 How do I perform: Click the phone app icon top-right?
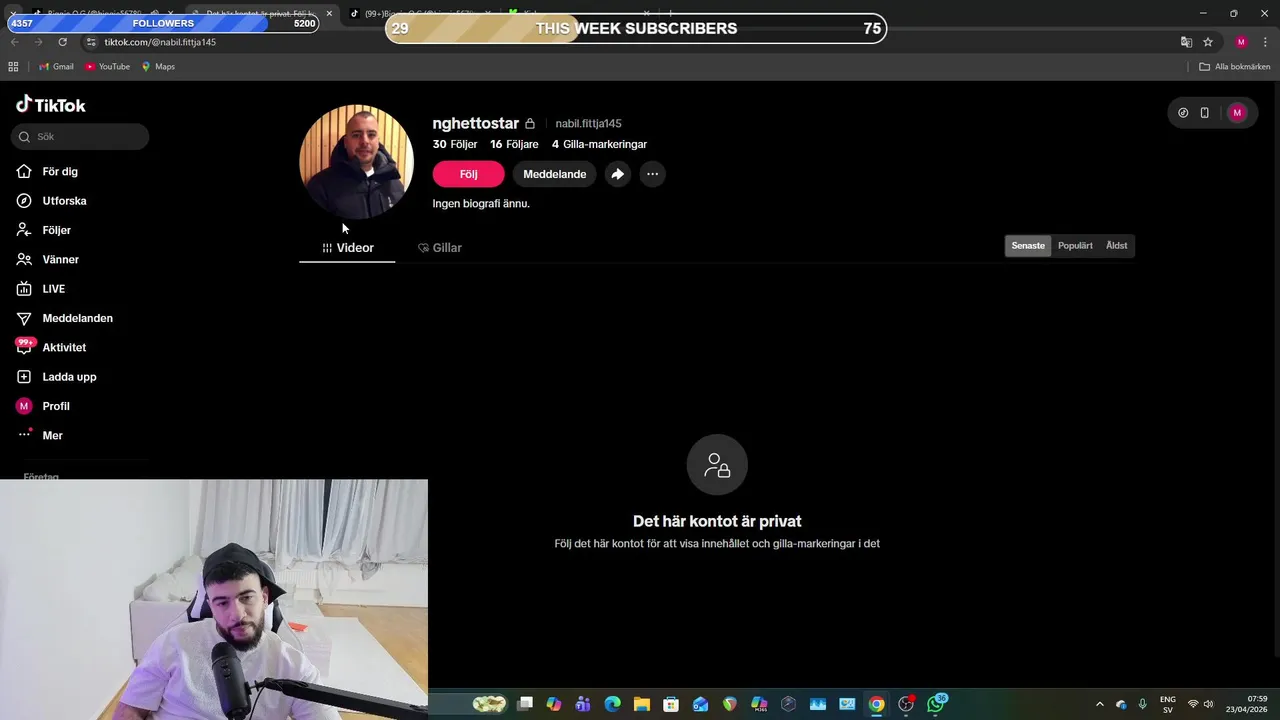click(1204, 113)
